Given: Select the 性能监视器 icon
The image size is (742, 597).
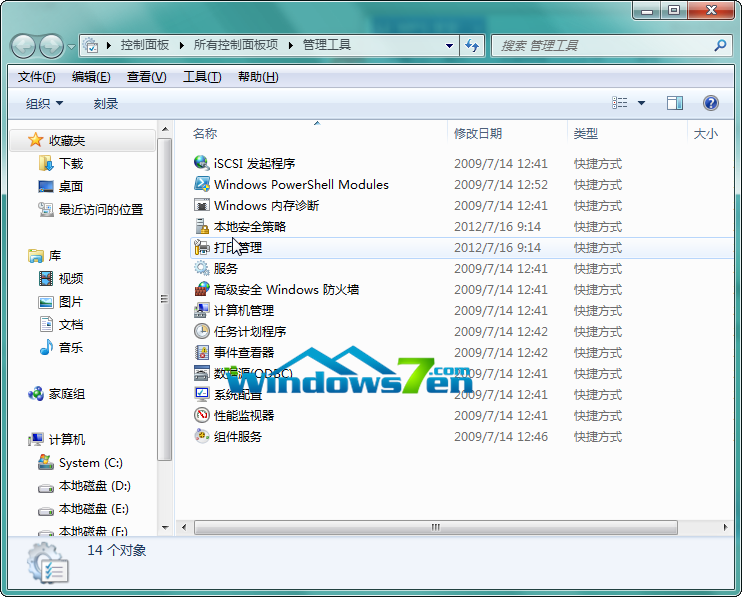Looking at the screenshot, I should click(x=201, y=415).
